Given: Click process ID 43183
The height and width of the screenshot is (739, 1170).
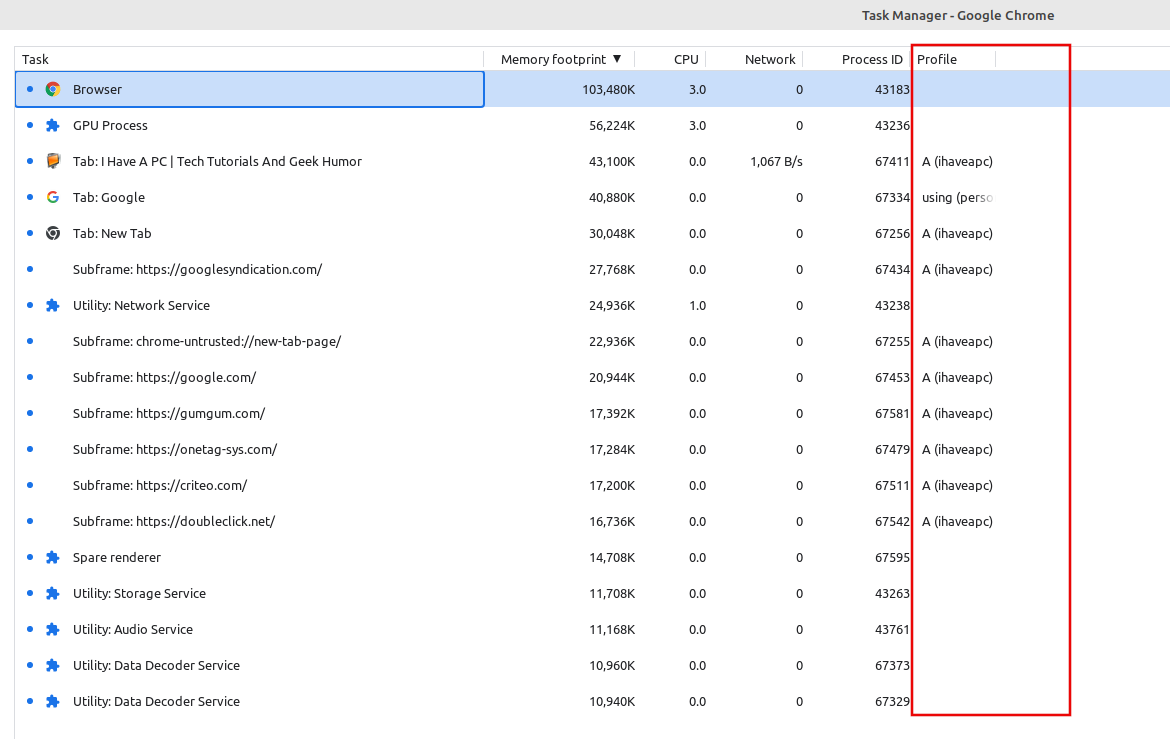Looking at the screenshot, I should click(x=892, y=90).
